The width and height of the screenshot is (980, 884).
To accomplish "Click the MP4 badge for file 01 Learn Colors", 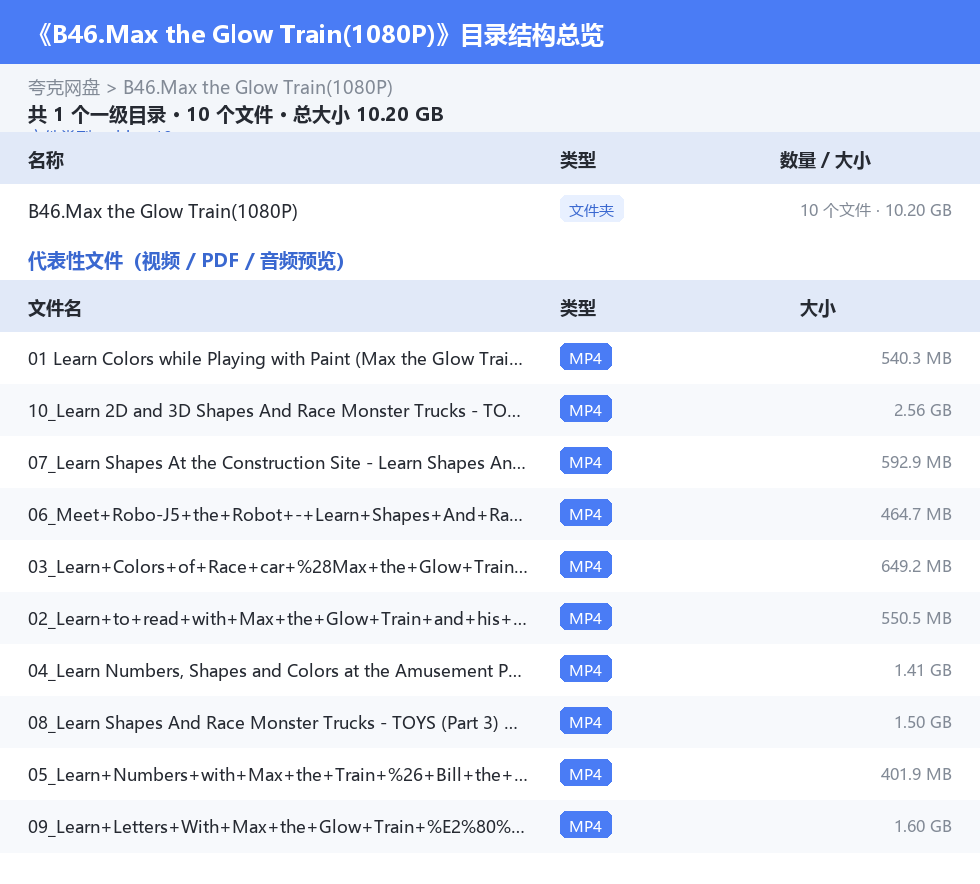I will (586, 358).
